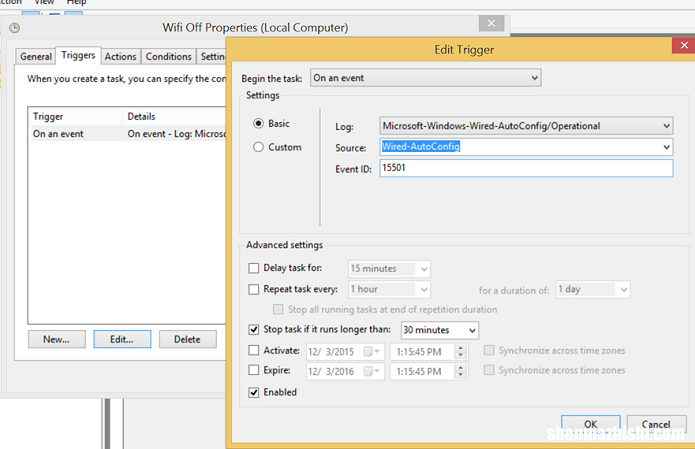Tick the Expire checkbox
695x449 pixels.
click(254, 370)
